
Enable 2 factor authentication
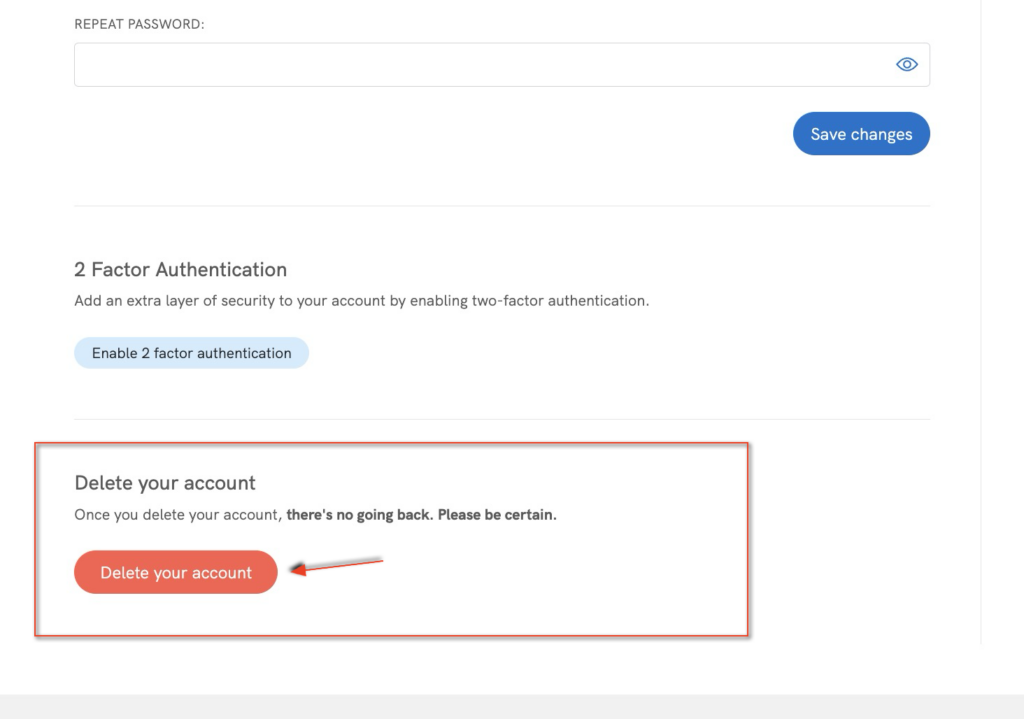pos(191,353)
